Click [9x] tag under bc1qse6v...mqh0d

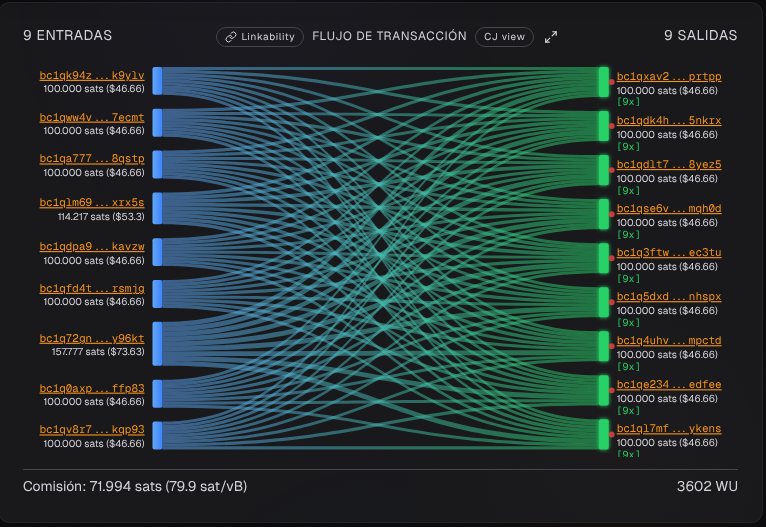(628, 234)
